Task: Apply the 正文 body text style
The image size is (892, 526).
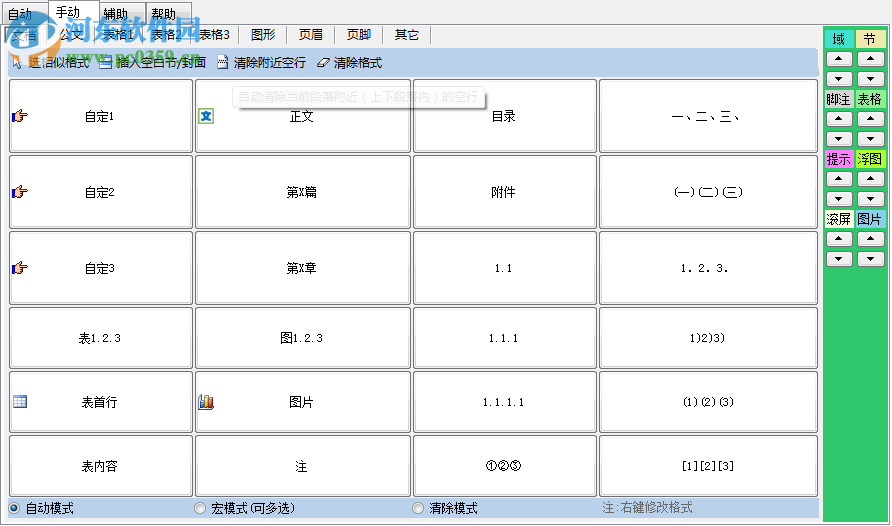Action: point(303,116)
